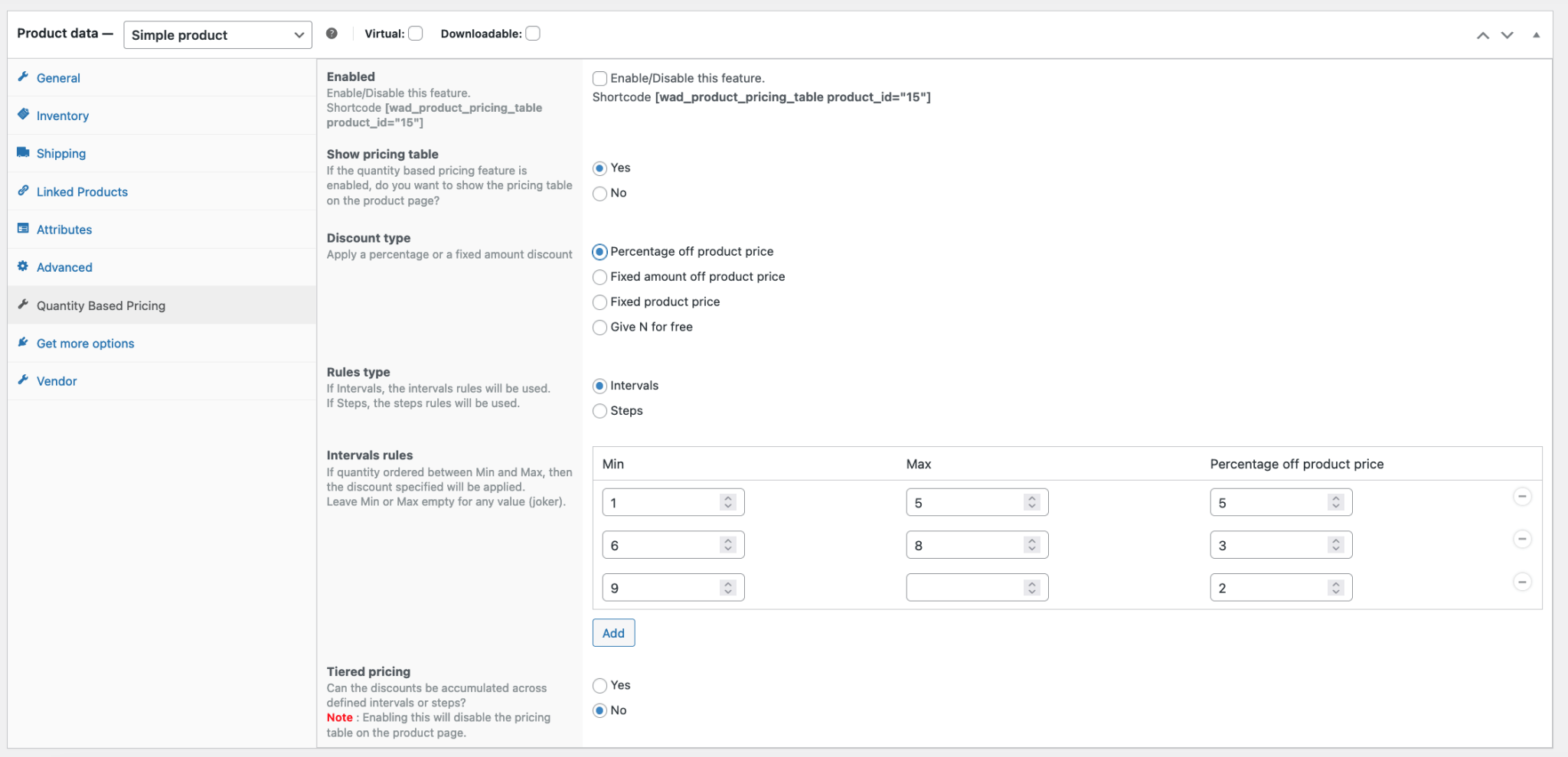Open the Simple product dropdown
This screenshot has width=1568, height=757.
[x=217, y=34]
